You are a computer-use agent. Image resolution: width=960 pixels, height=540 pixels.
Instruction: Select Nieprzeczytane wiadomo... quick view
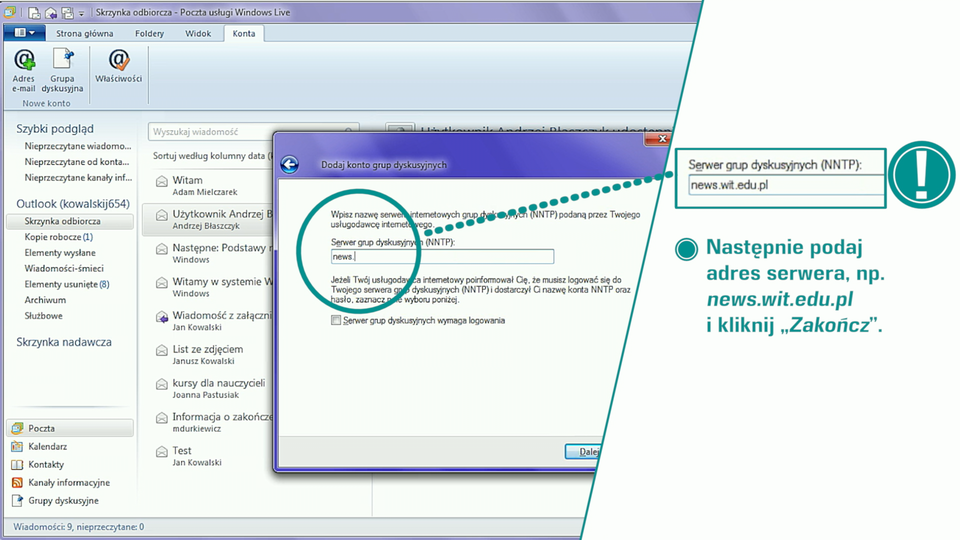pos(78,146)
